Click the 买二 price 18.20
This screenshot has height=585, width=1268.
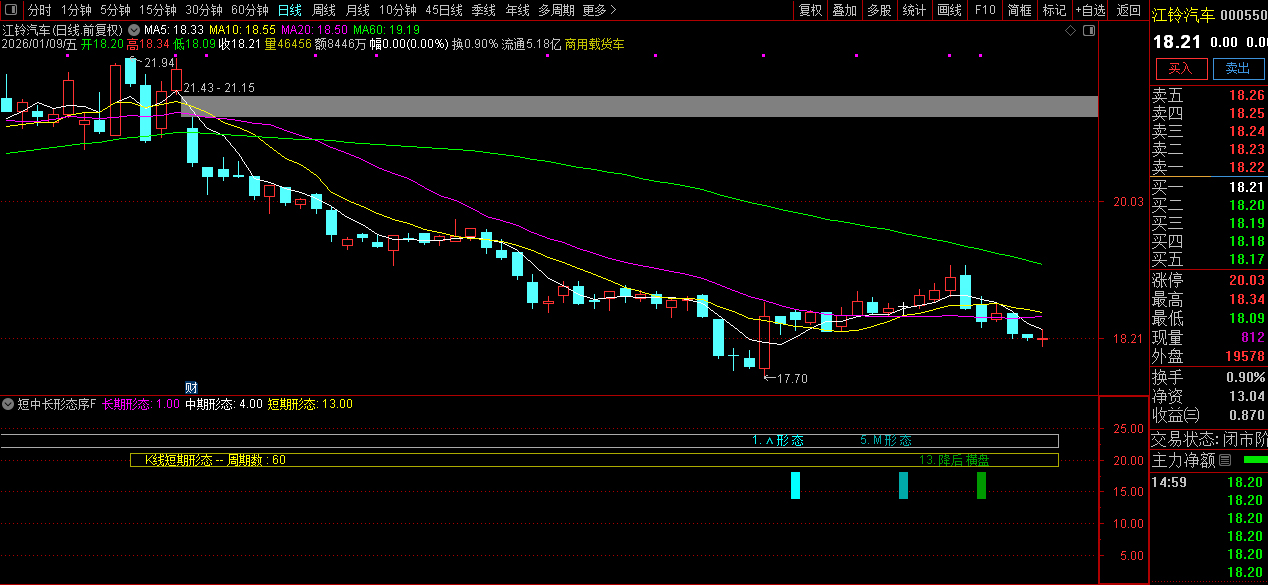click(1246, 205)
